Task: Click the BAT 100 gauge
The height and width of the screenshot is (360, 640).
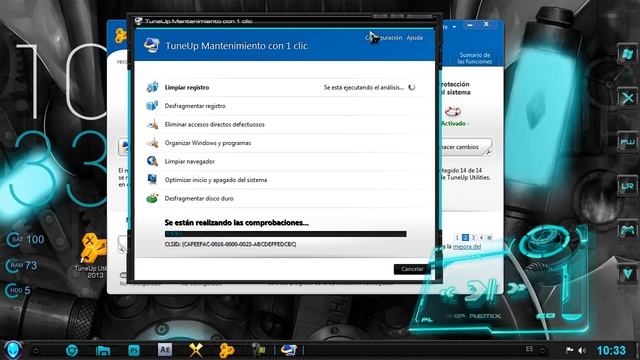Action: [25, 240]
